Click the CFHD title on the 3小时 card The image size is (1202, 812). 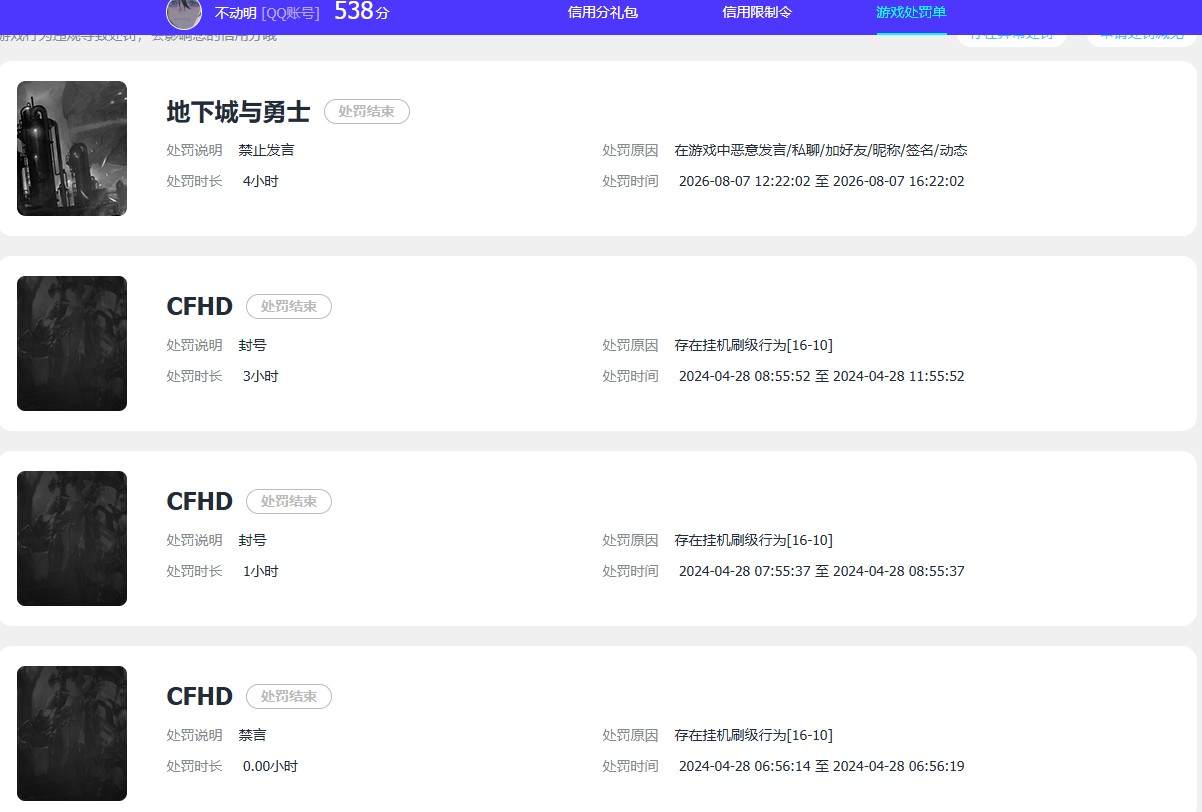click(x=200, y=307)
